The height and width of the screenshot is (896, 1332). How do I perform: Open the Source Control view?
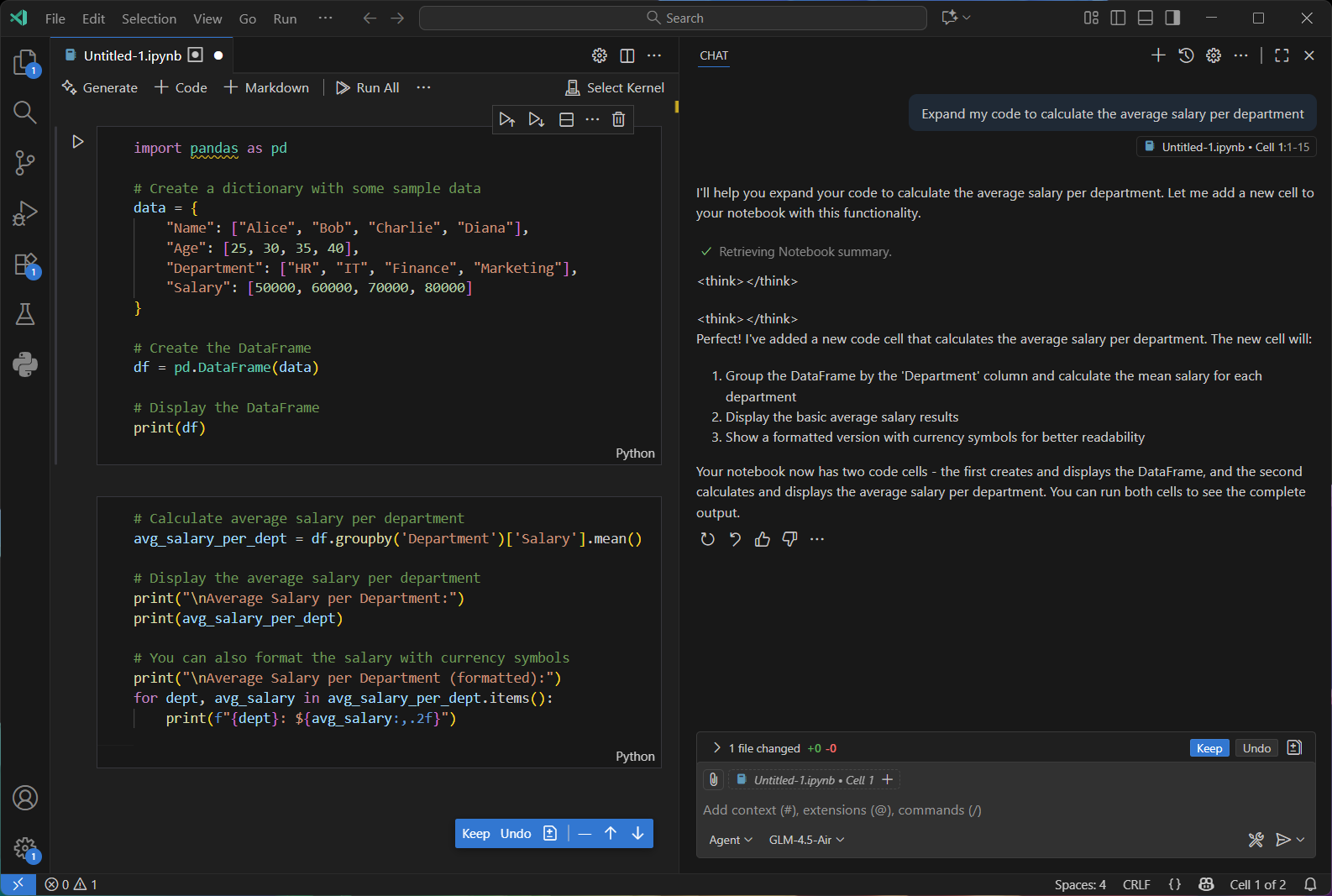(24, 163)
